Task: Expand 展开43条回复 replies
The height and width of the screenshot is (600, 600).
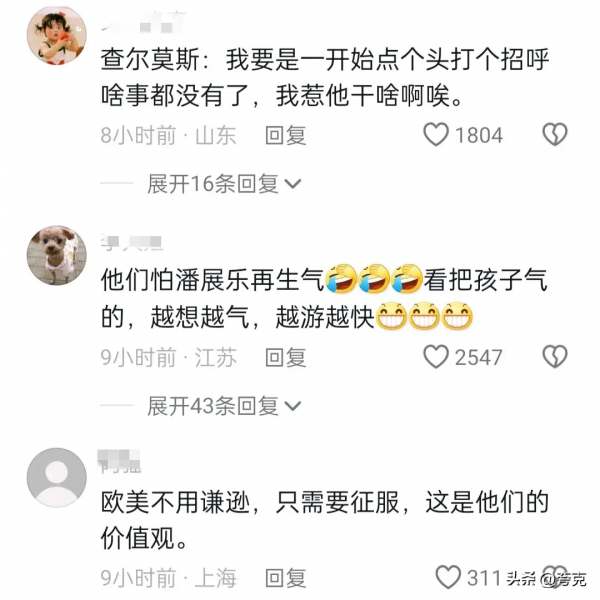Action: 224,406
